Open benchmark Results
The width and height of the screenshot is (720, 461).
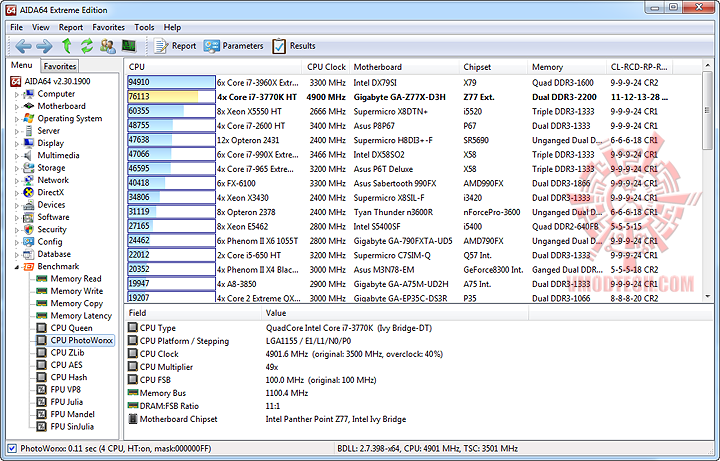click(293, 46)
